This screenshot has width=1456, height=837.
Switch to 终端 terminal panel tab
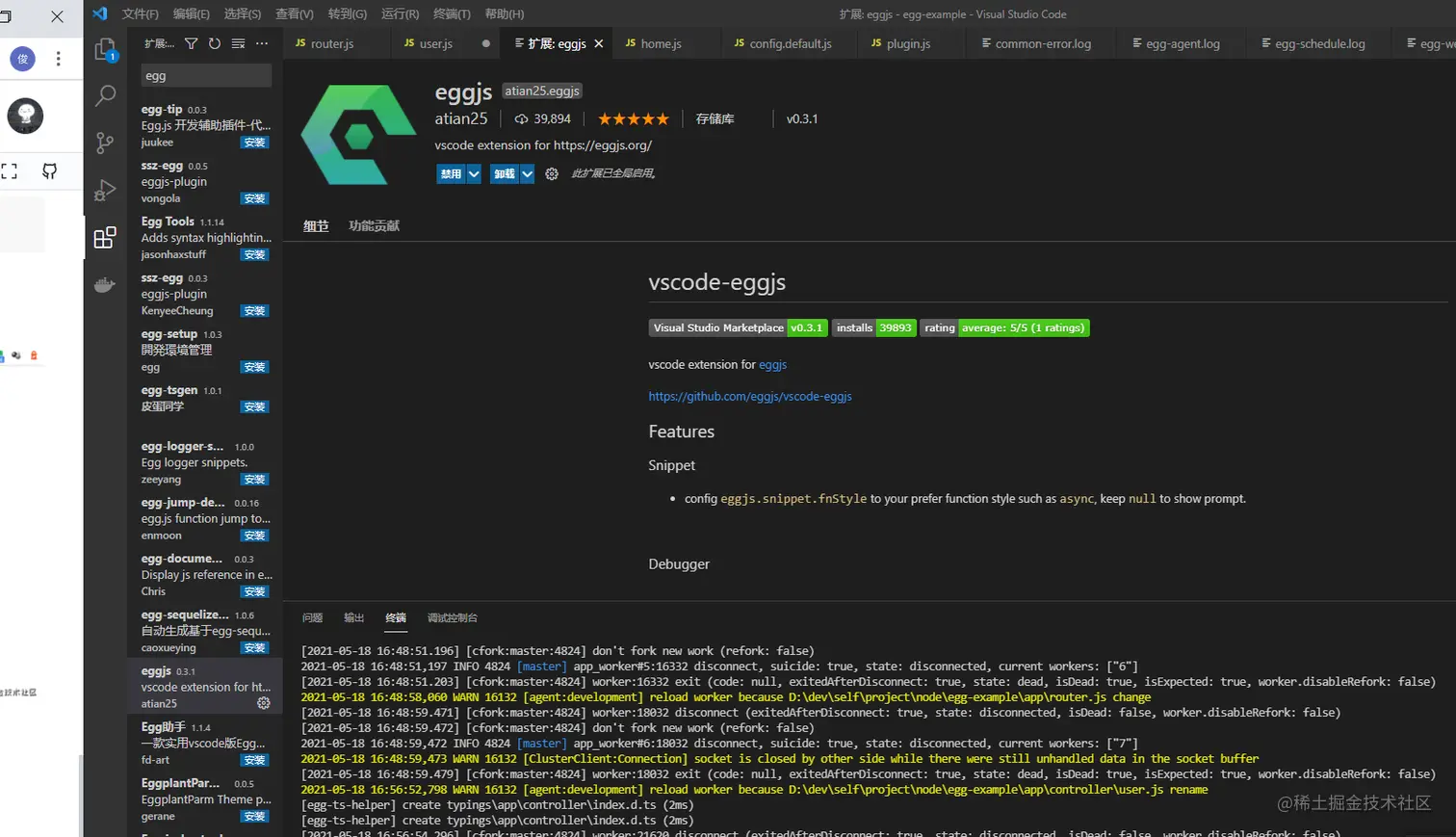coord(396,618)
